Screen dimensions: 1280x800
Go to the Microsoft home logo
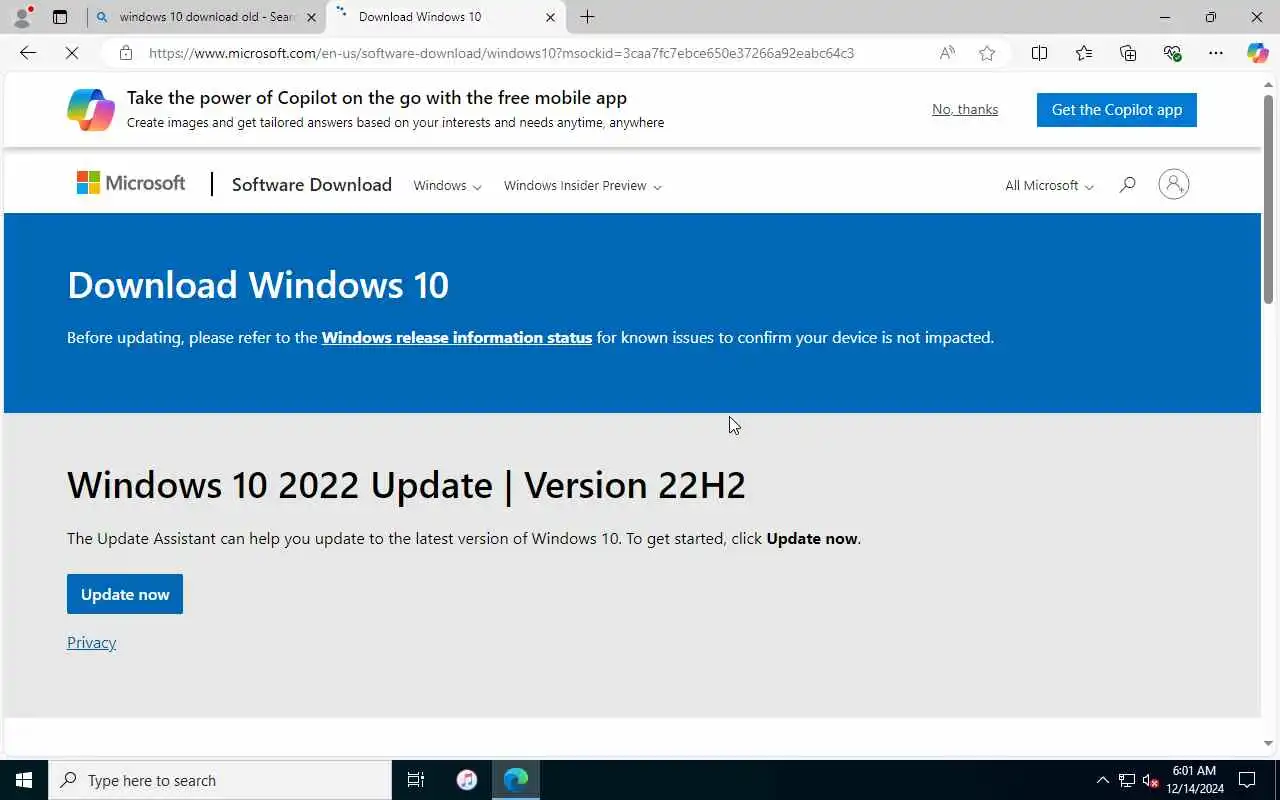(131, 183)
